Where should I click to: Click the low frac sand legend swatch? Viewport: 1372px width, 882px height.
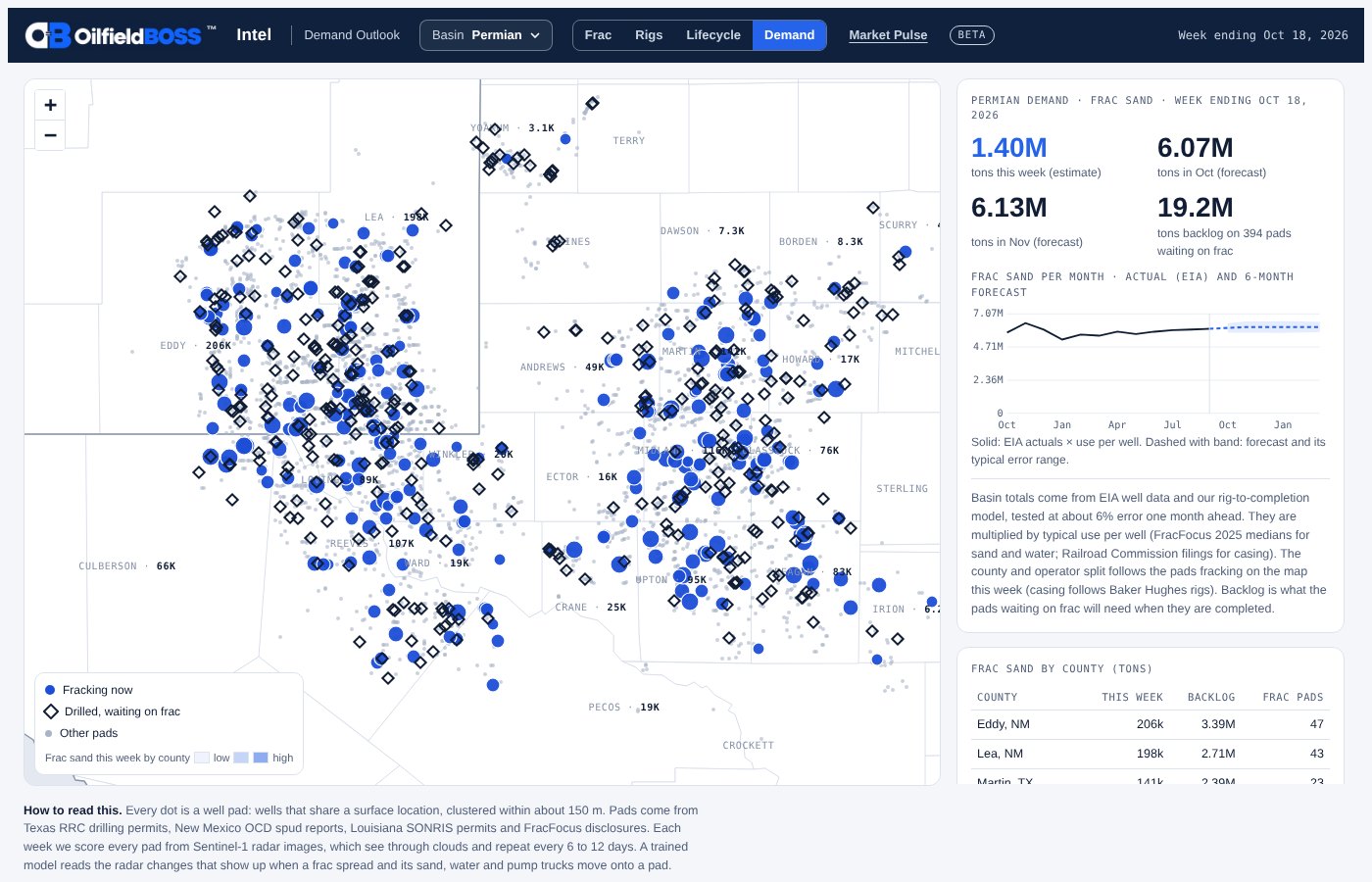202,758
